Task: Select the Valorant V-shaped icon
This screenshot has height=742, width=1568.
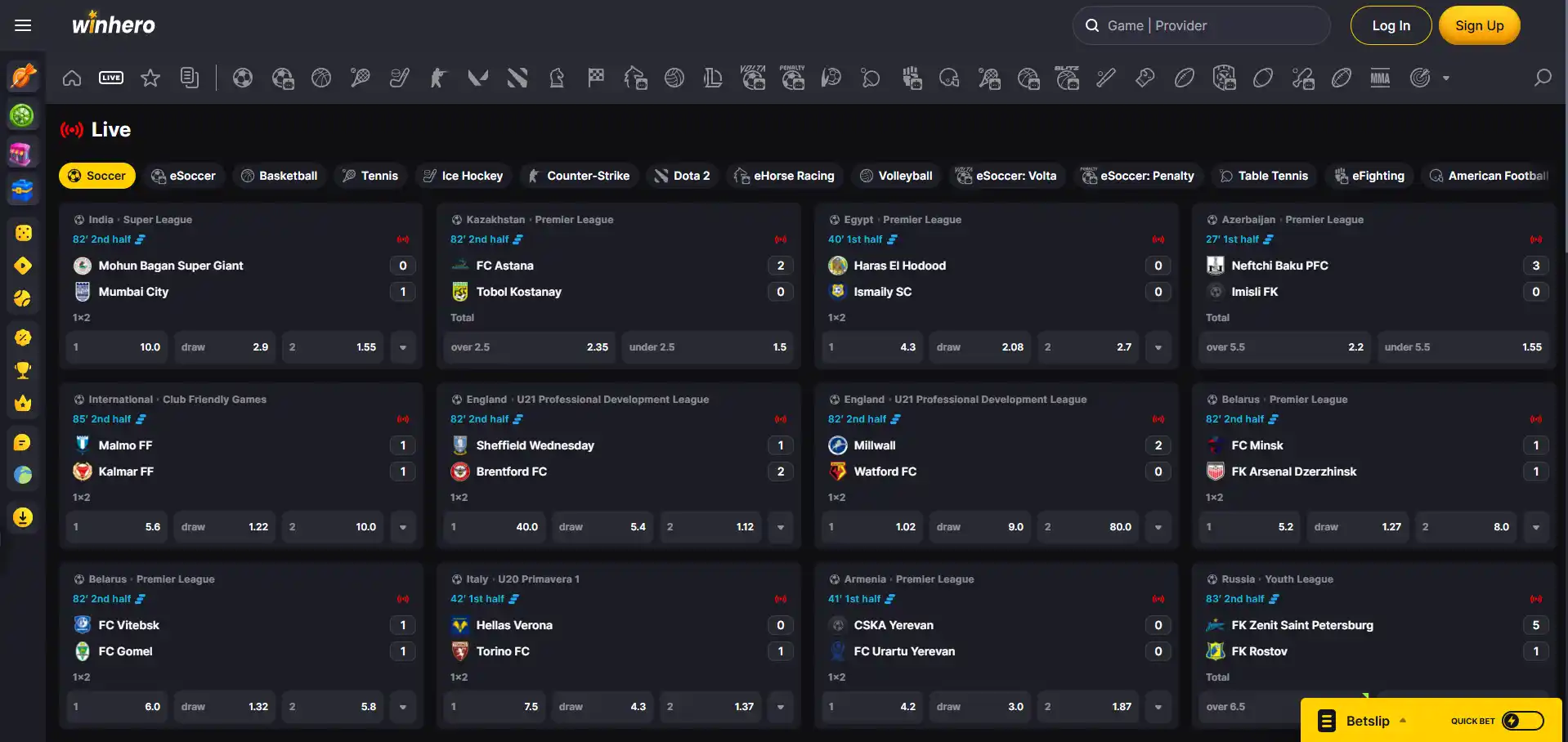Action: tap(478, 78)
